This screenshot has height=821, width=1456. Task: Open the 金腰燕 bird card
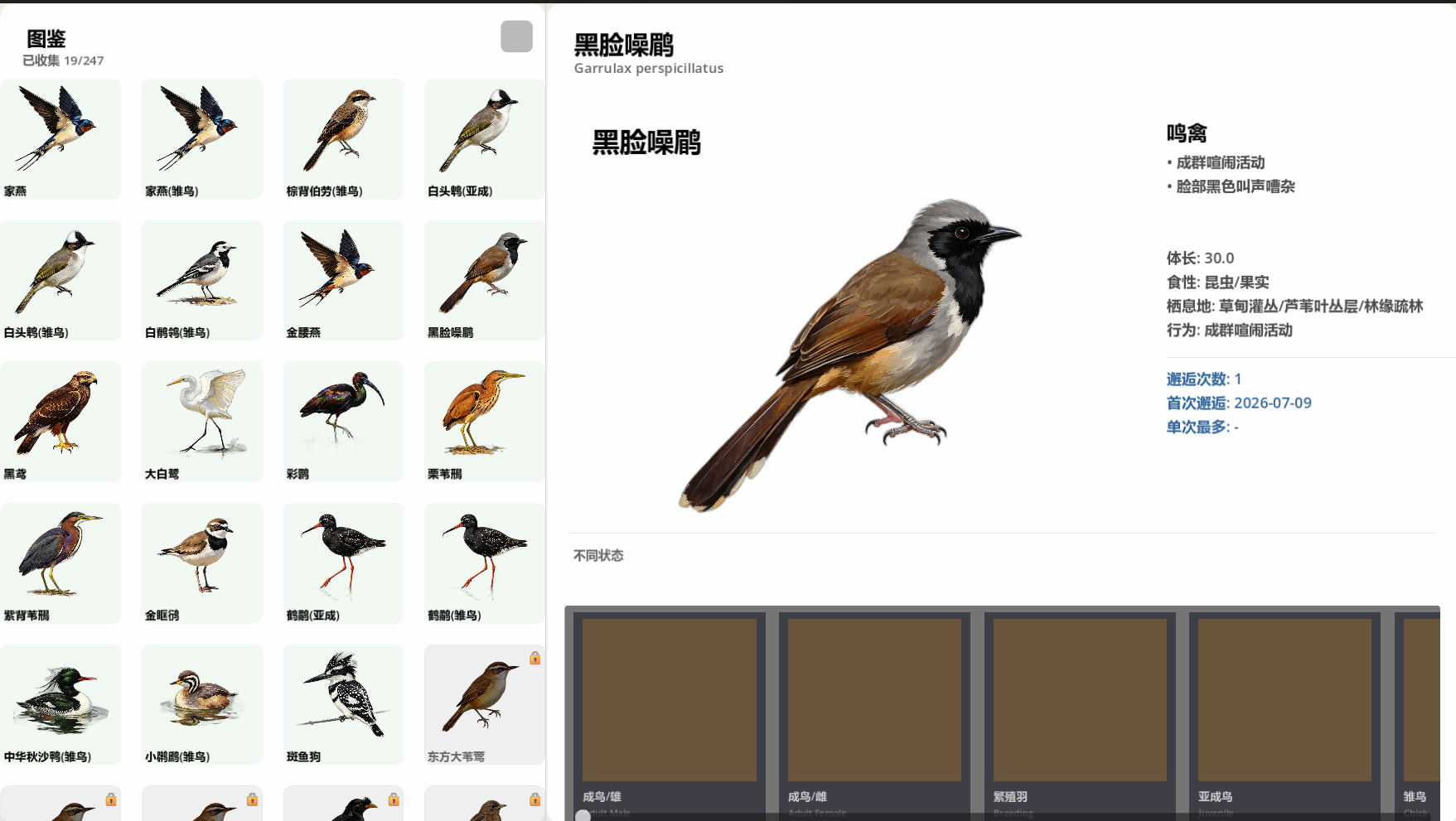pyautogui.click(x=343, y=280)
